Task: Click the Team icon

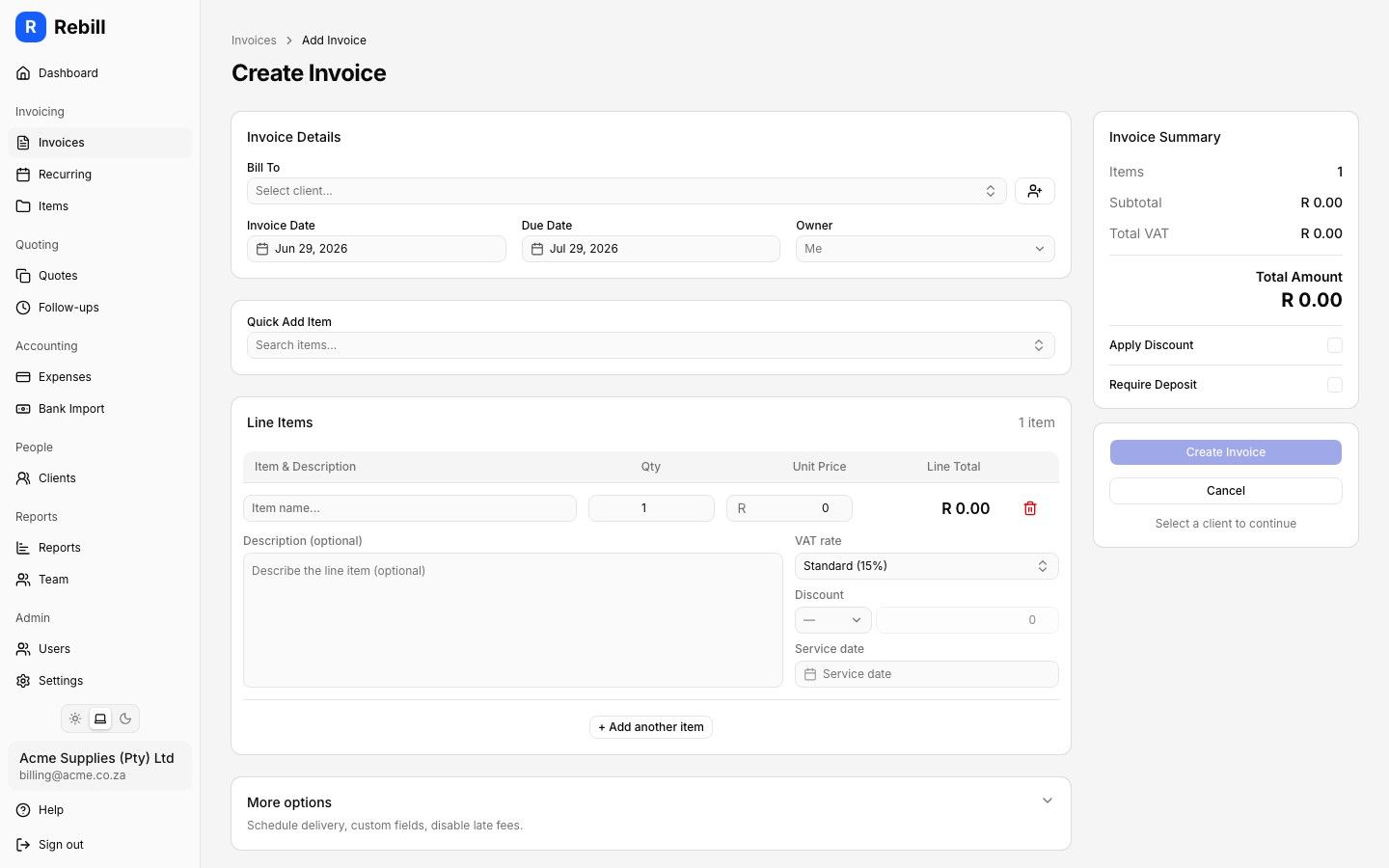Action: coord(23,580)
